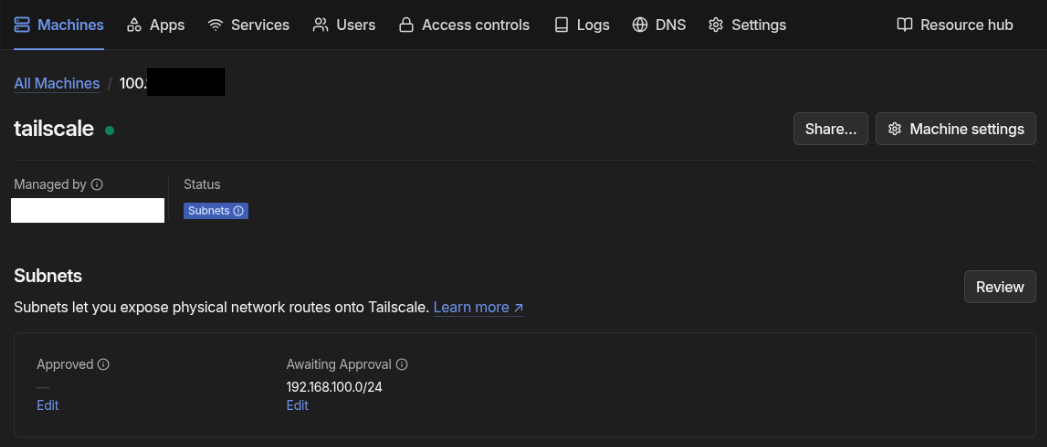Edit routes under Awaiting Approval
The height and width of the screenshot is (447, 1047).
tap(297, 405)
